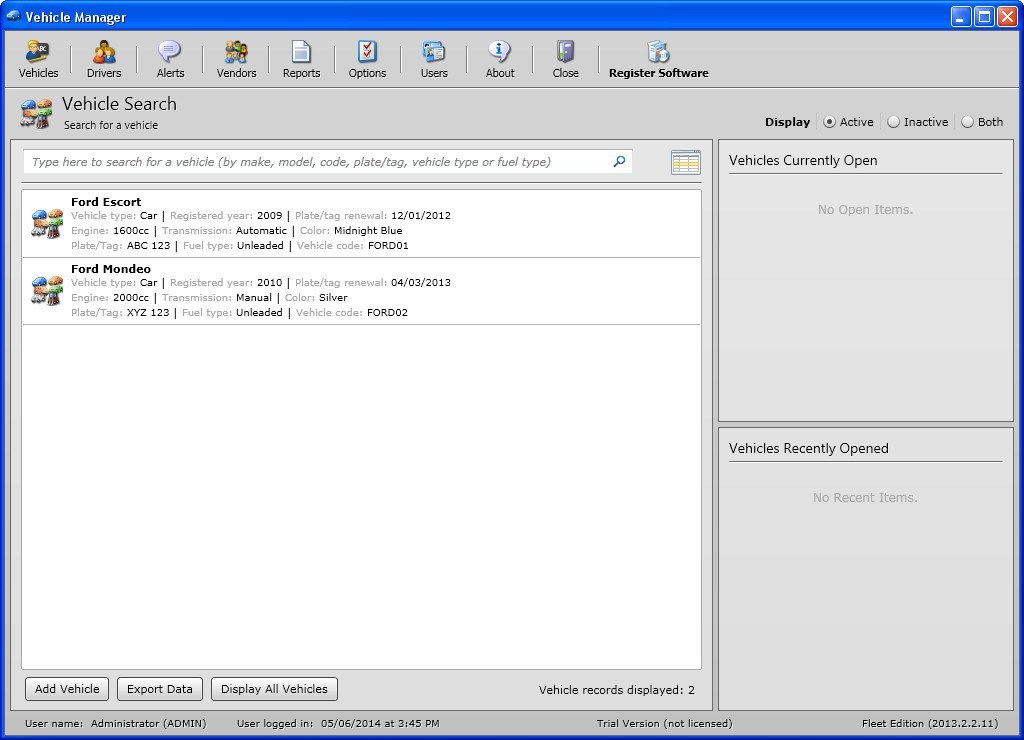Click the Users toolbar icon
Viewport: 1024px width, 740px height.
pos(434,58)
